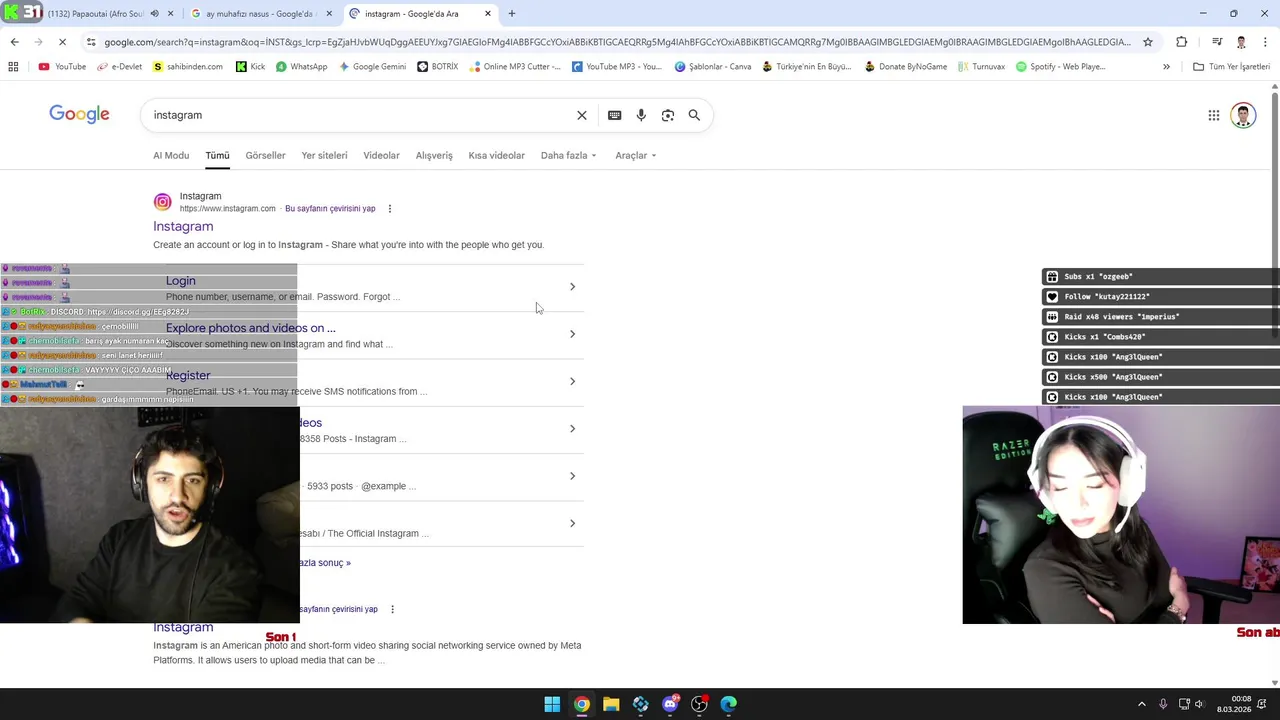
Task: Open the Register sitelink
Action: click(x=188, y=376)
